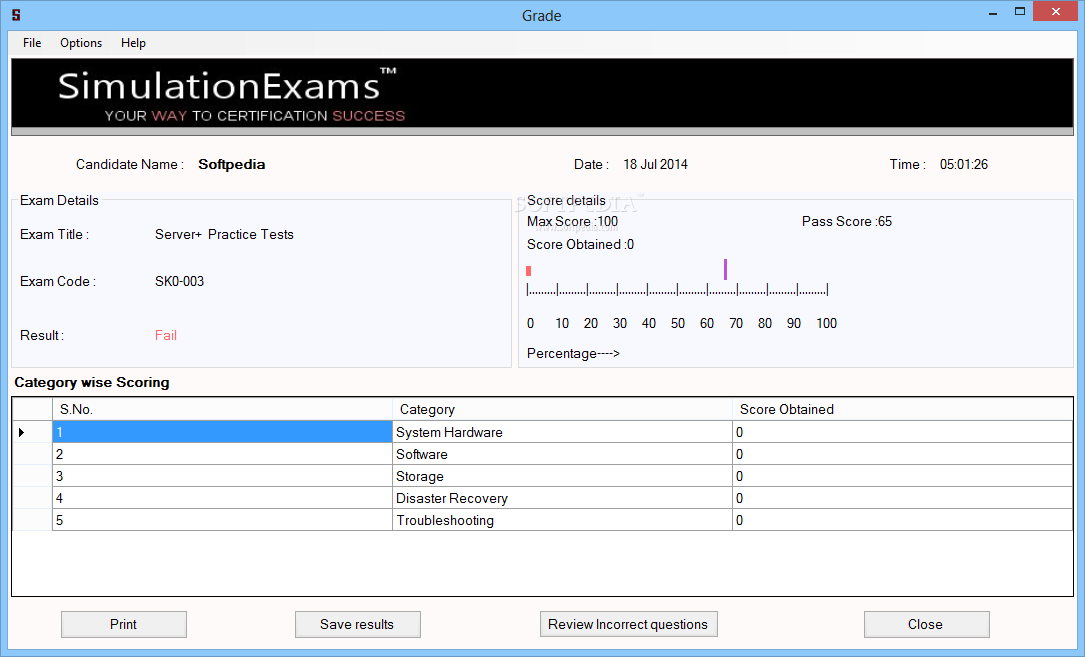Click the Print button
Image resolution: width=1085 pixels, height=657 pixels.
(124, 624)
